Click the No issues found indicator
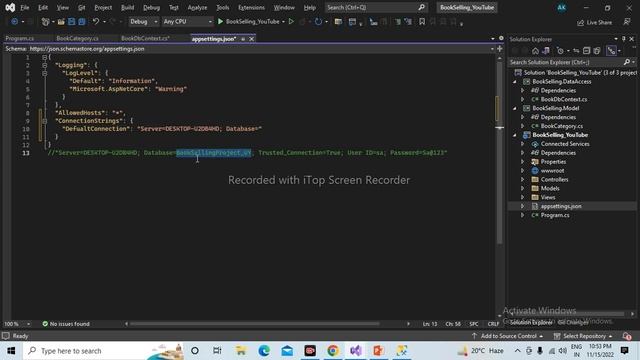Image resolution: width=640 pixels, height=360 pixels. (x=66, y=324)
